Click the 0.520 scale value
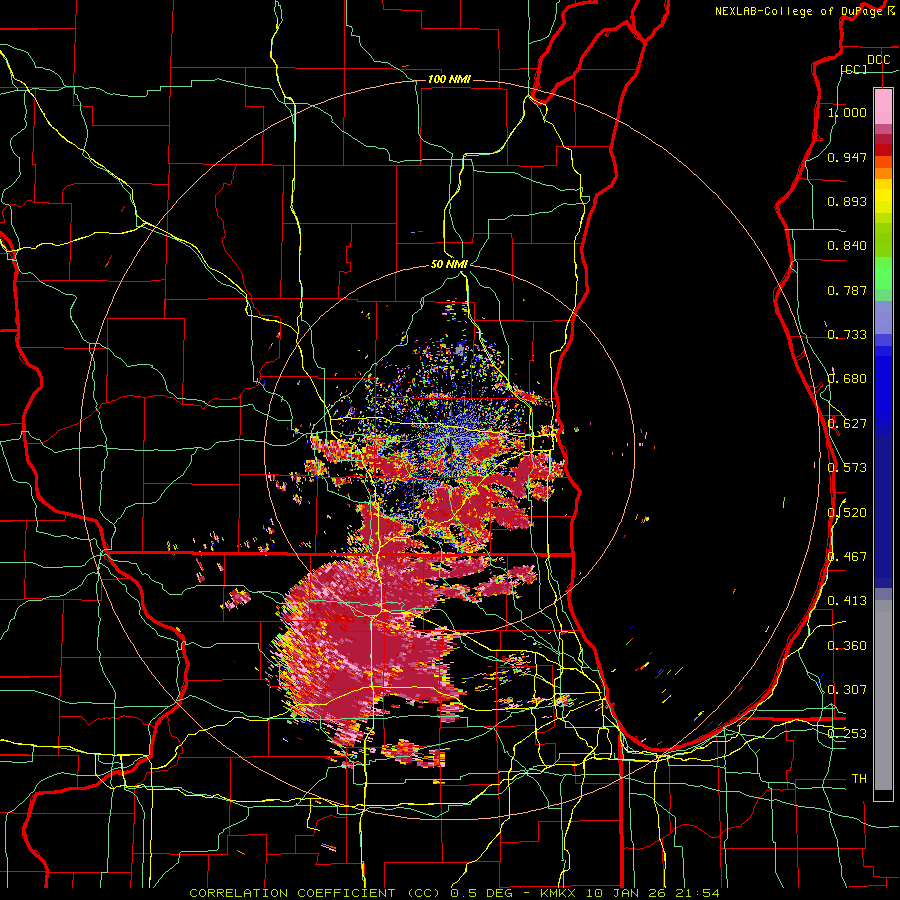 pyautogui.click(x=847, y=512)
